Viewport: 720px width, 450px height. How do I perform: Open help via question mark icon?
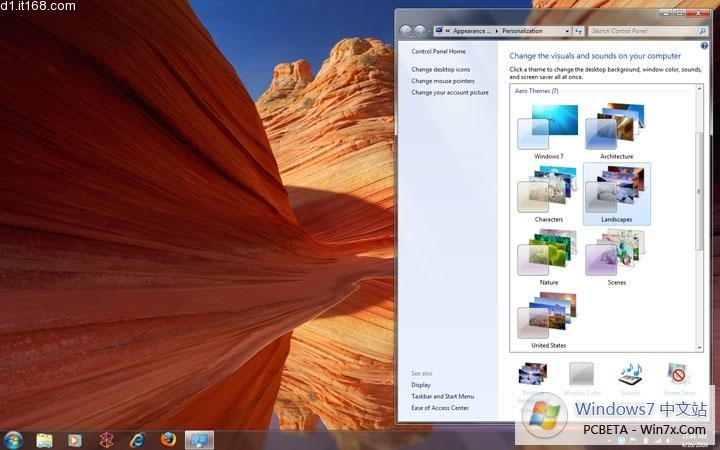[x=704, y=45]
